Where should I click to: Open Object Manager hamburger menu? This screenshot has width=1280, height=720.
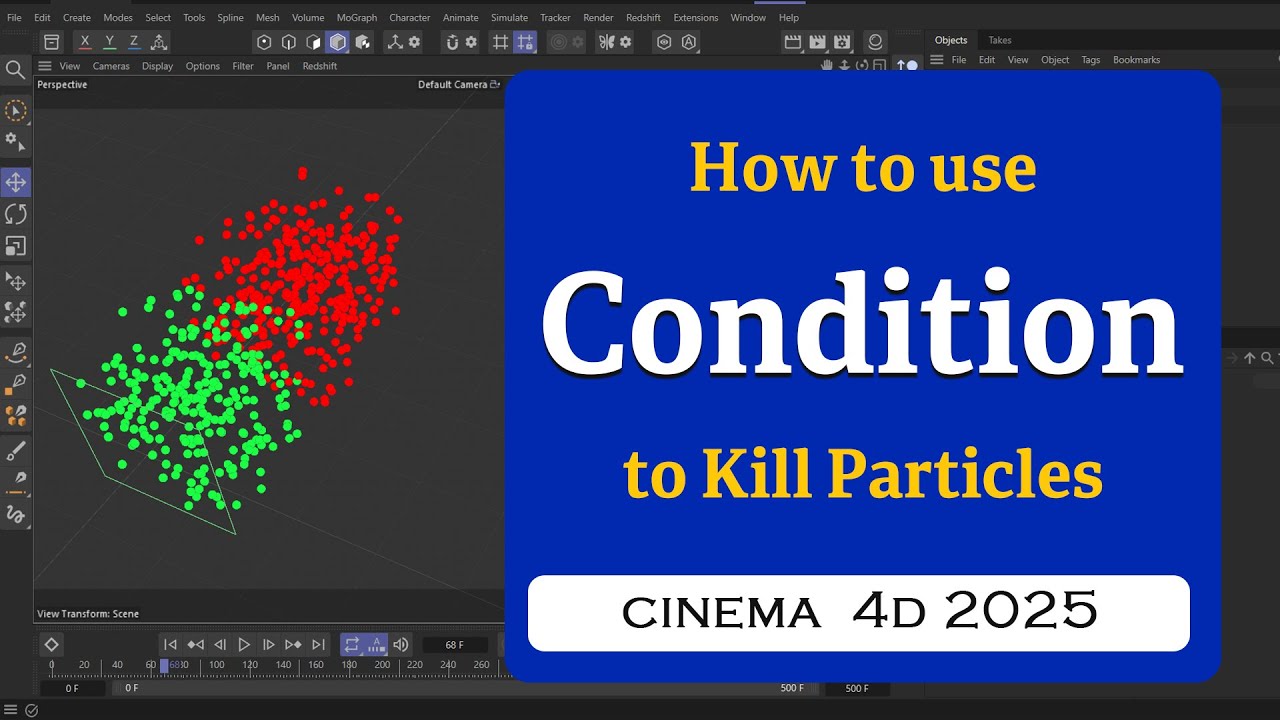937,60
